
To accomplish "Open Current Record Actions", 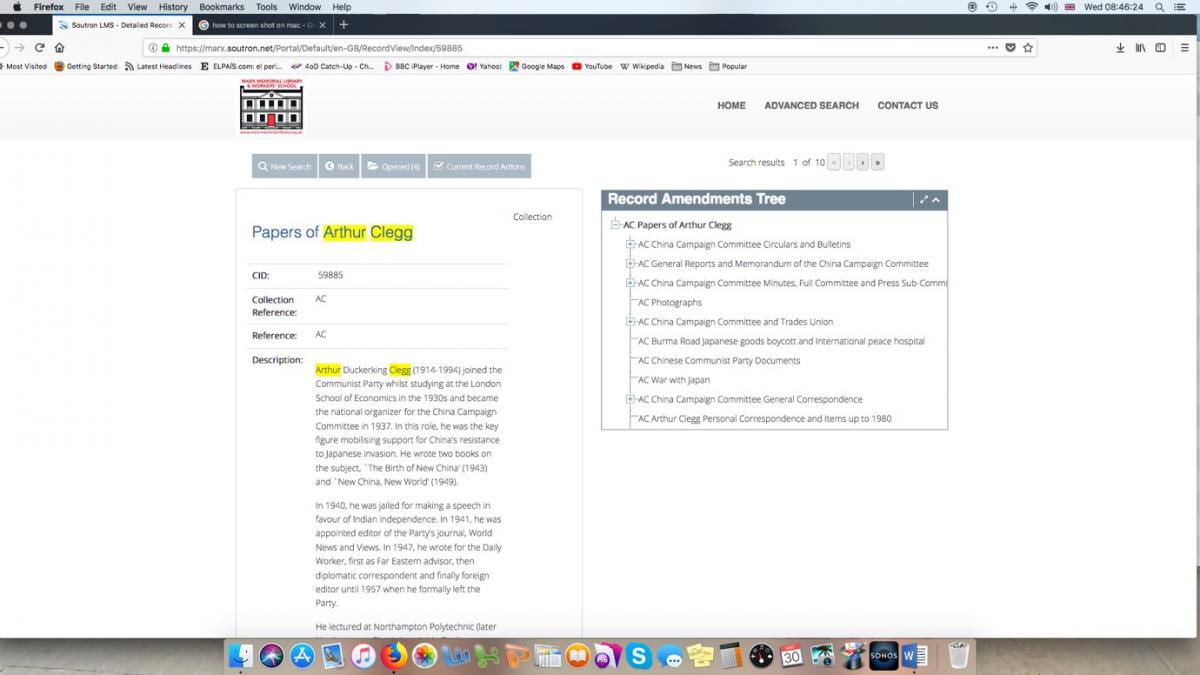I will 479,166.
